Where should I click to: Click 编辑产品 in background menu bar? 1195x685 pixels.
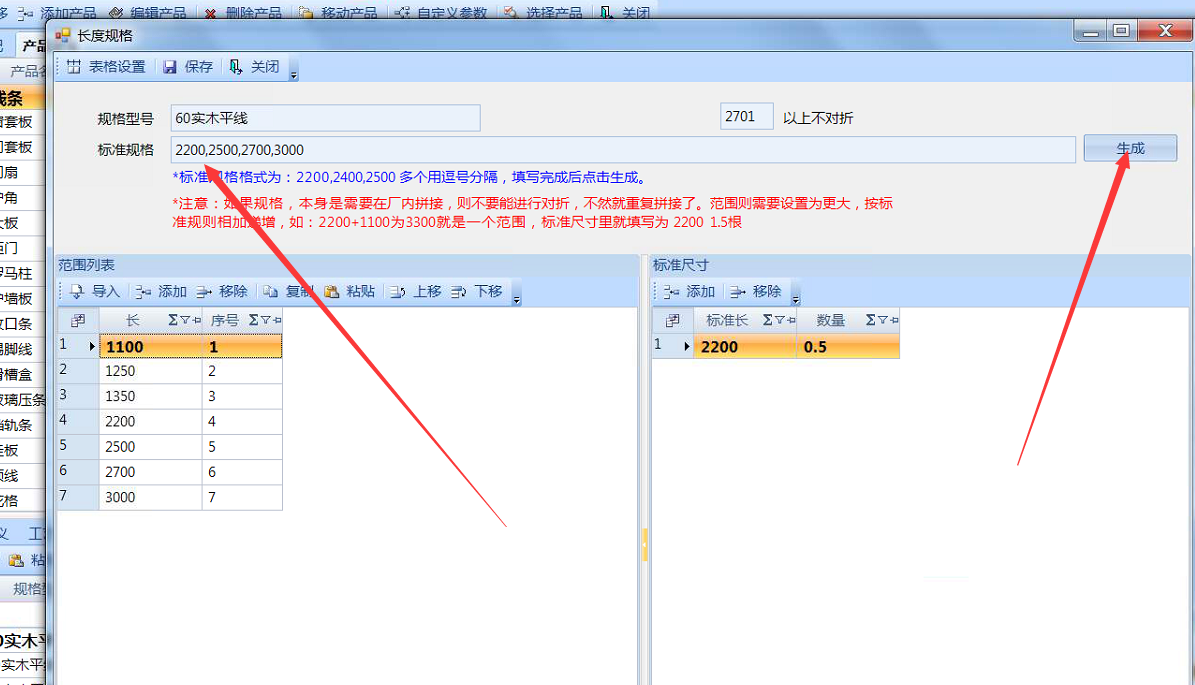(x=149, y=13)
